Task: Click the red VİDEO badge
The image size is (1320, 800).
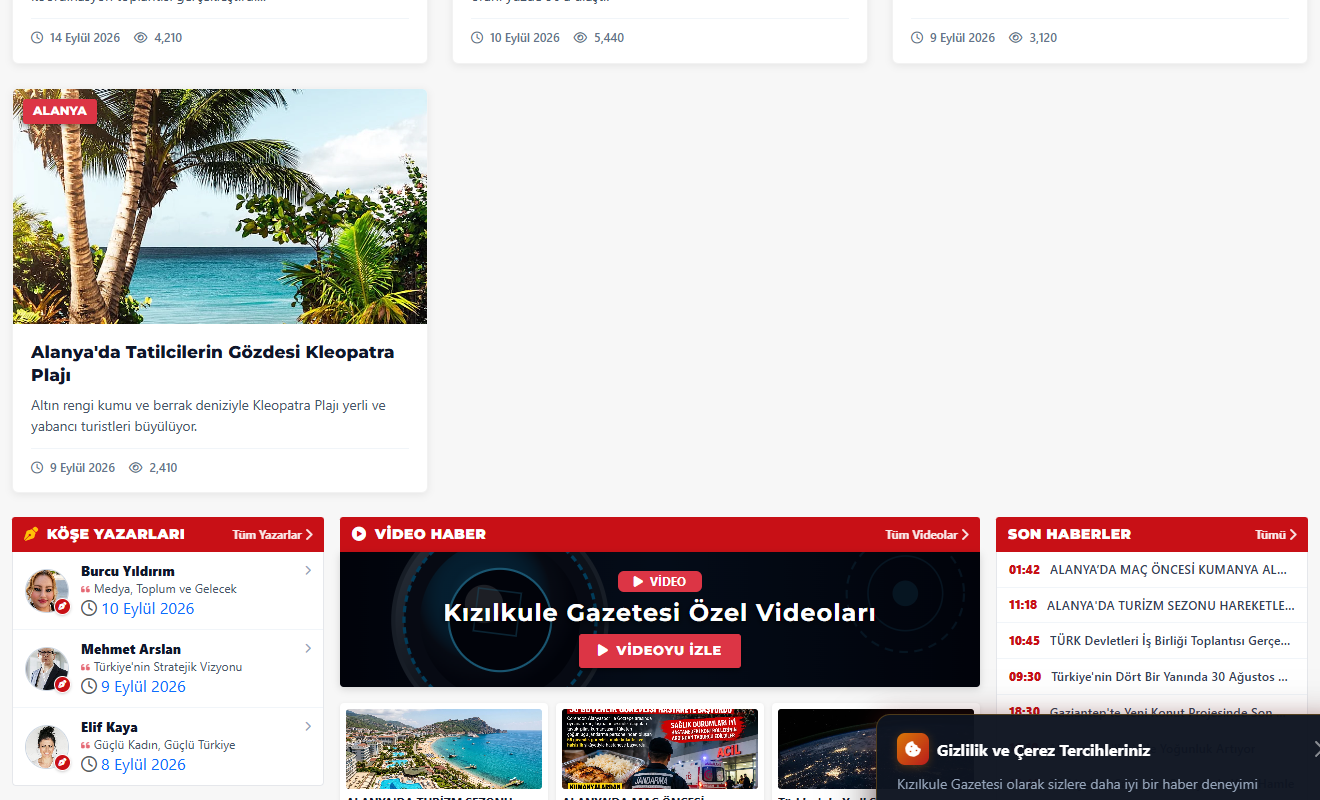Action: point(660,582)
